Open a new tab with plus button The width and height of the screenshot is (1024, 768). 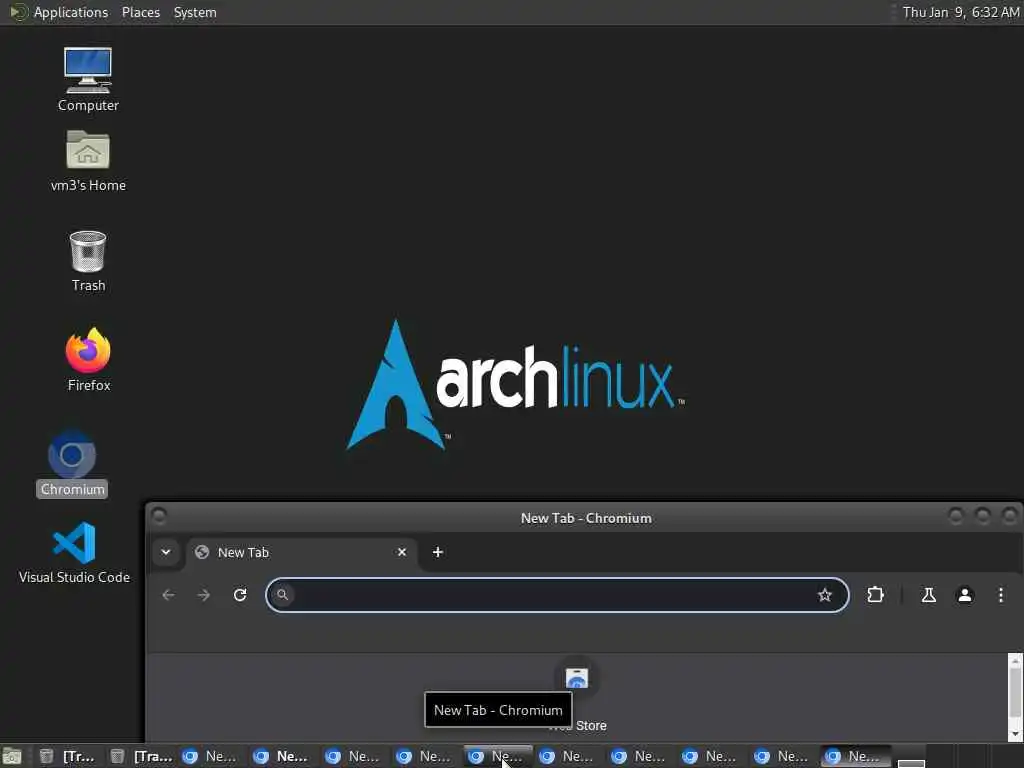[438, 552]
